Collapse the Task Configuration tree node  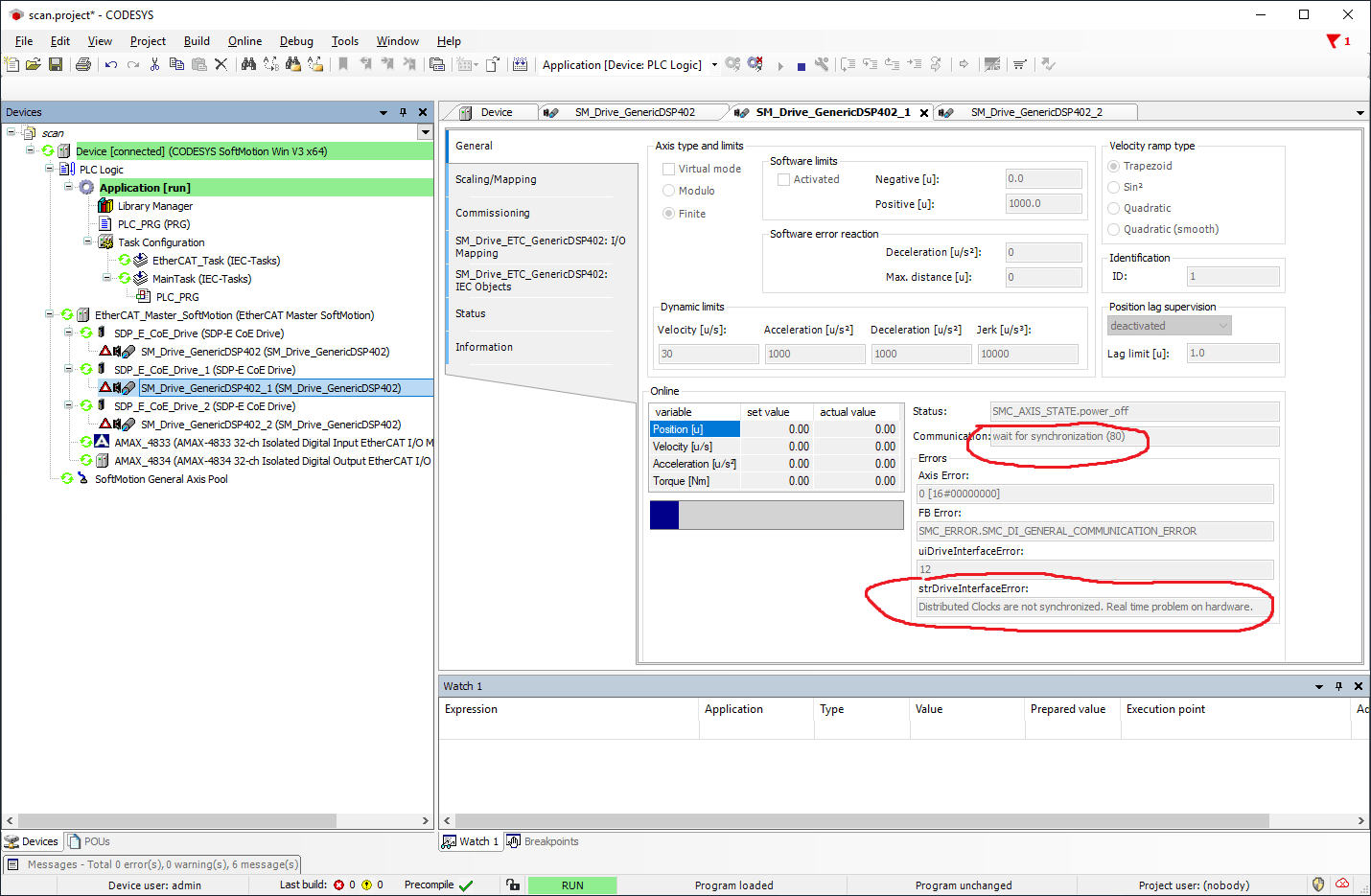(x=88, y=242)
